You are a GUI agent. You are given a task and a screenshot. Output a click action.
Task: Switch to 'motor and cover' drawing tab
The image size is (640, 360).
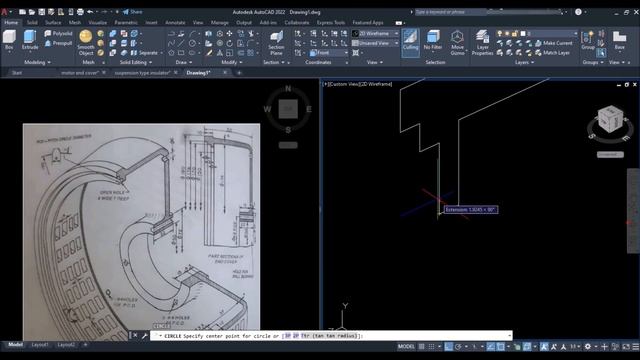(x=80, y=73)
